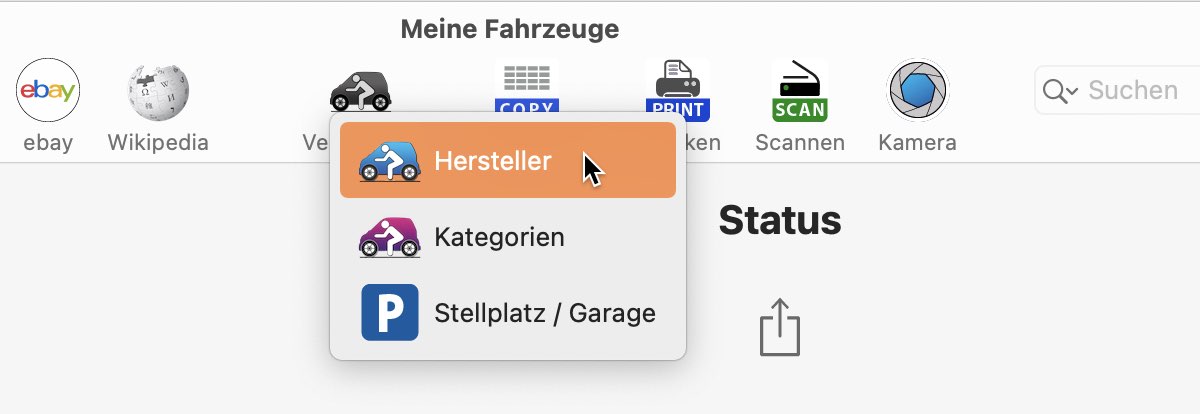
Task: Click the COPY table icon
Action: click(527, 88)
